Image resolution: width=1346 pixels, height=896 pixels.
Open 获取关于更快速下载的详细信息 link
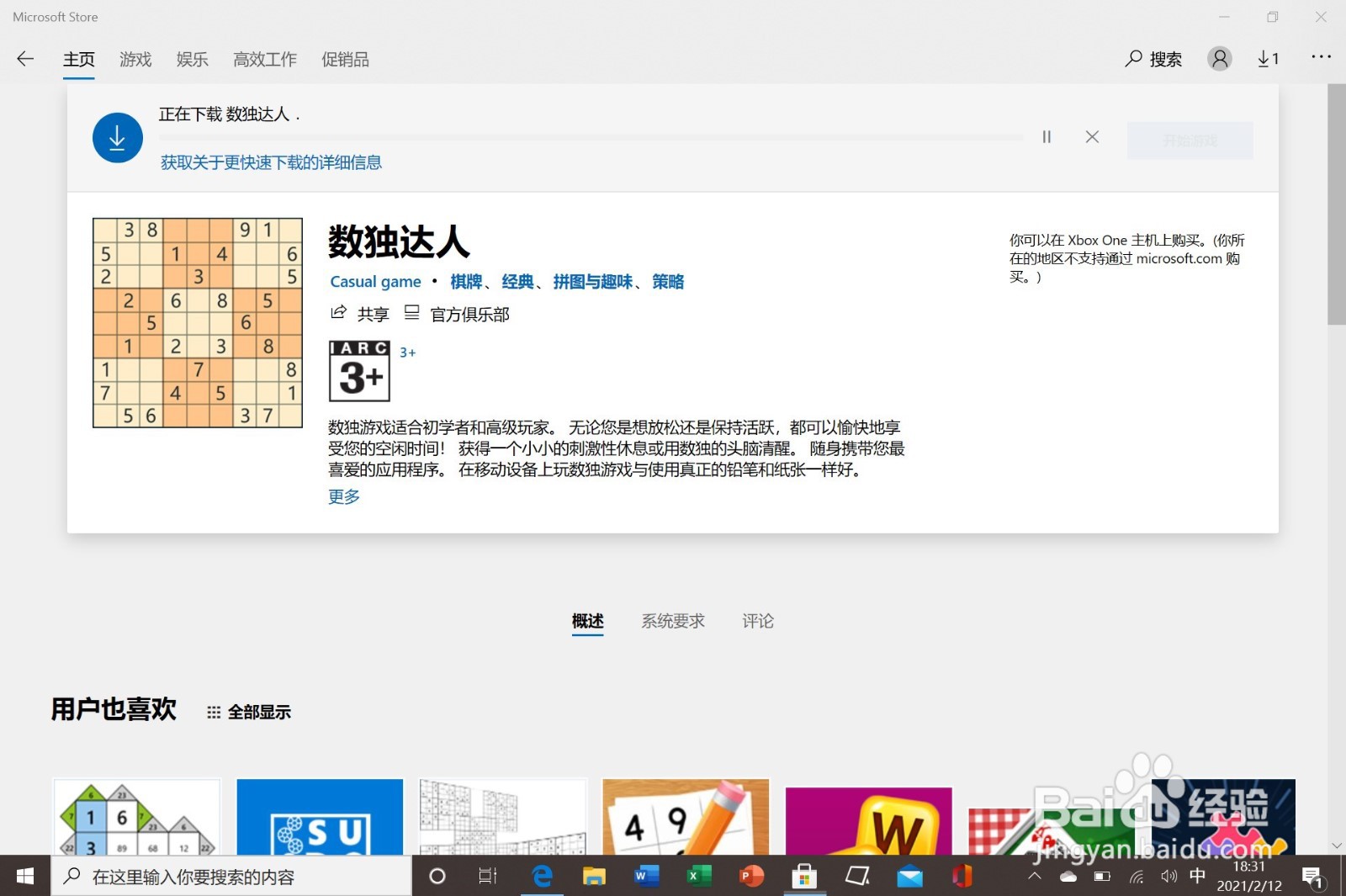coord(271,162)
